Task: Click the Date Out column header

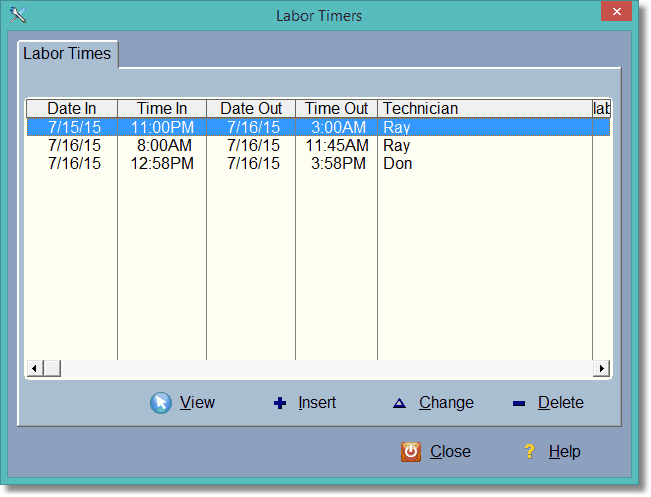Action: click(251, 108)
